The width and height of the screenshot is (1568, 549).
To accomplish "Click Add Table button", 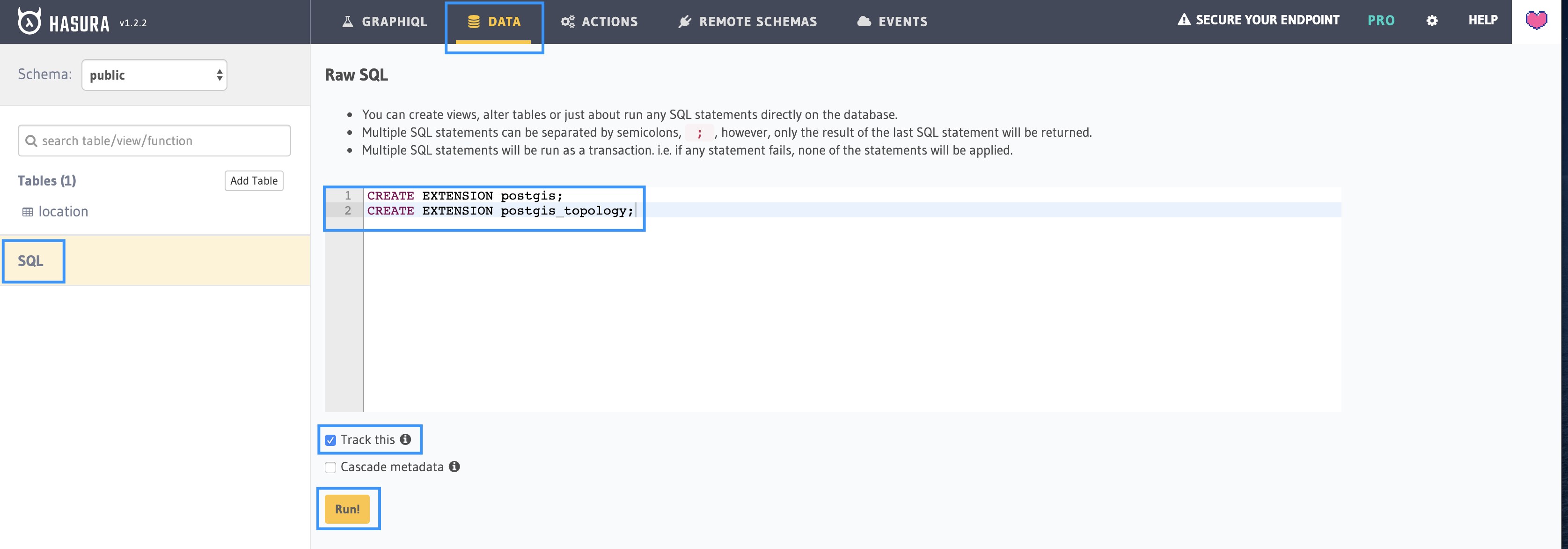I will click(x=253, y=181).
